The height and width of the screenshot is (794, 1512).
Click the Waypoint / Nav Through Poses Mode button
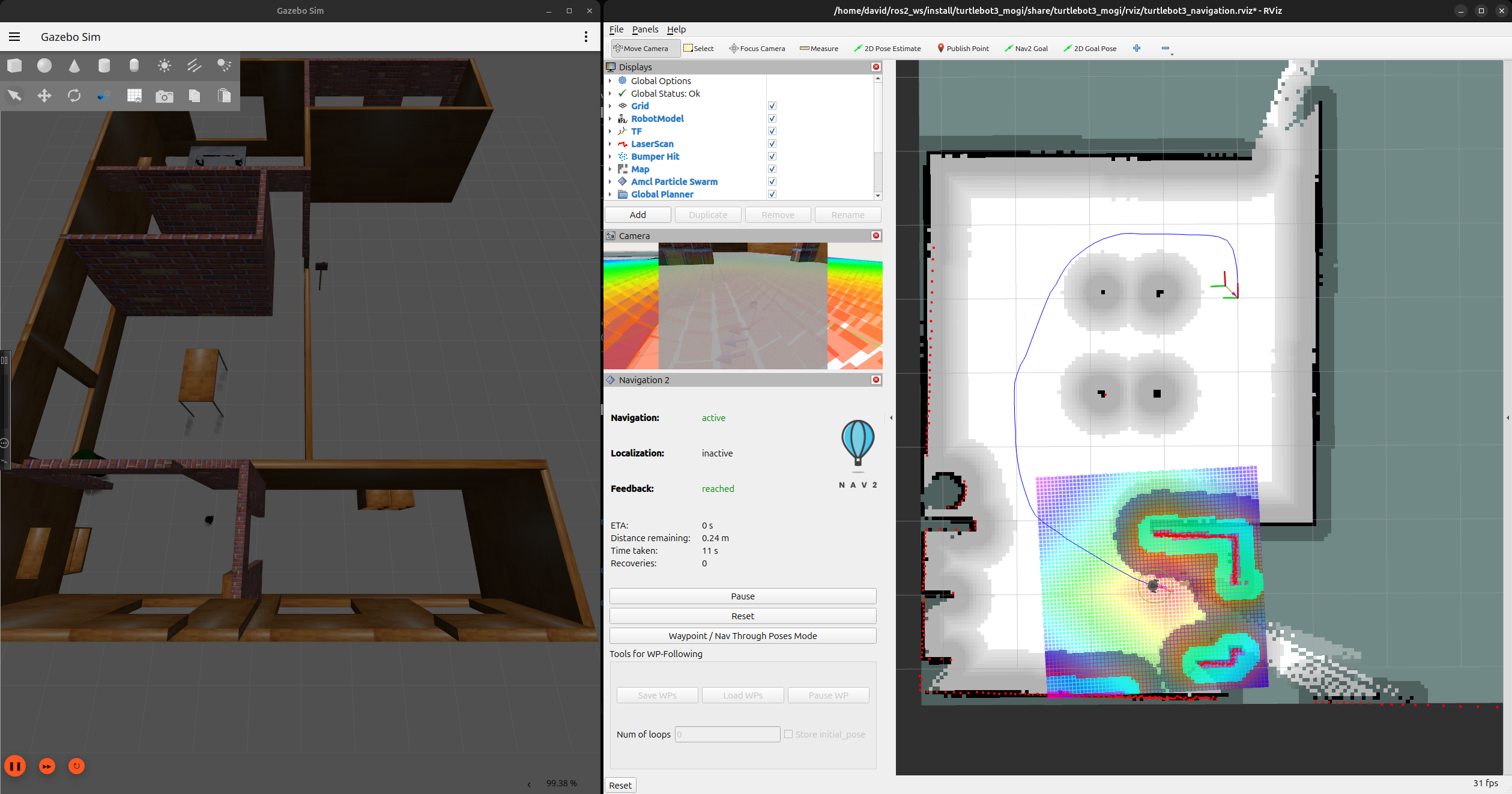pos(743,636)
